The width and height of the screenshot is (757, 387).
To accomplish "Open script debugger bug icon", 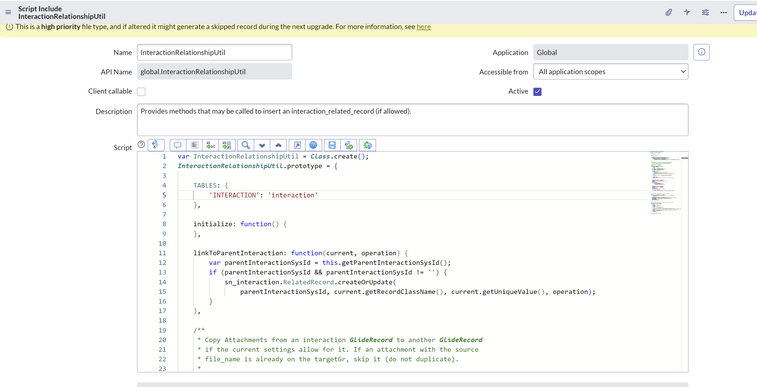I will pyautogui.click(x=368, y=145).
